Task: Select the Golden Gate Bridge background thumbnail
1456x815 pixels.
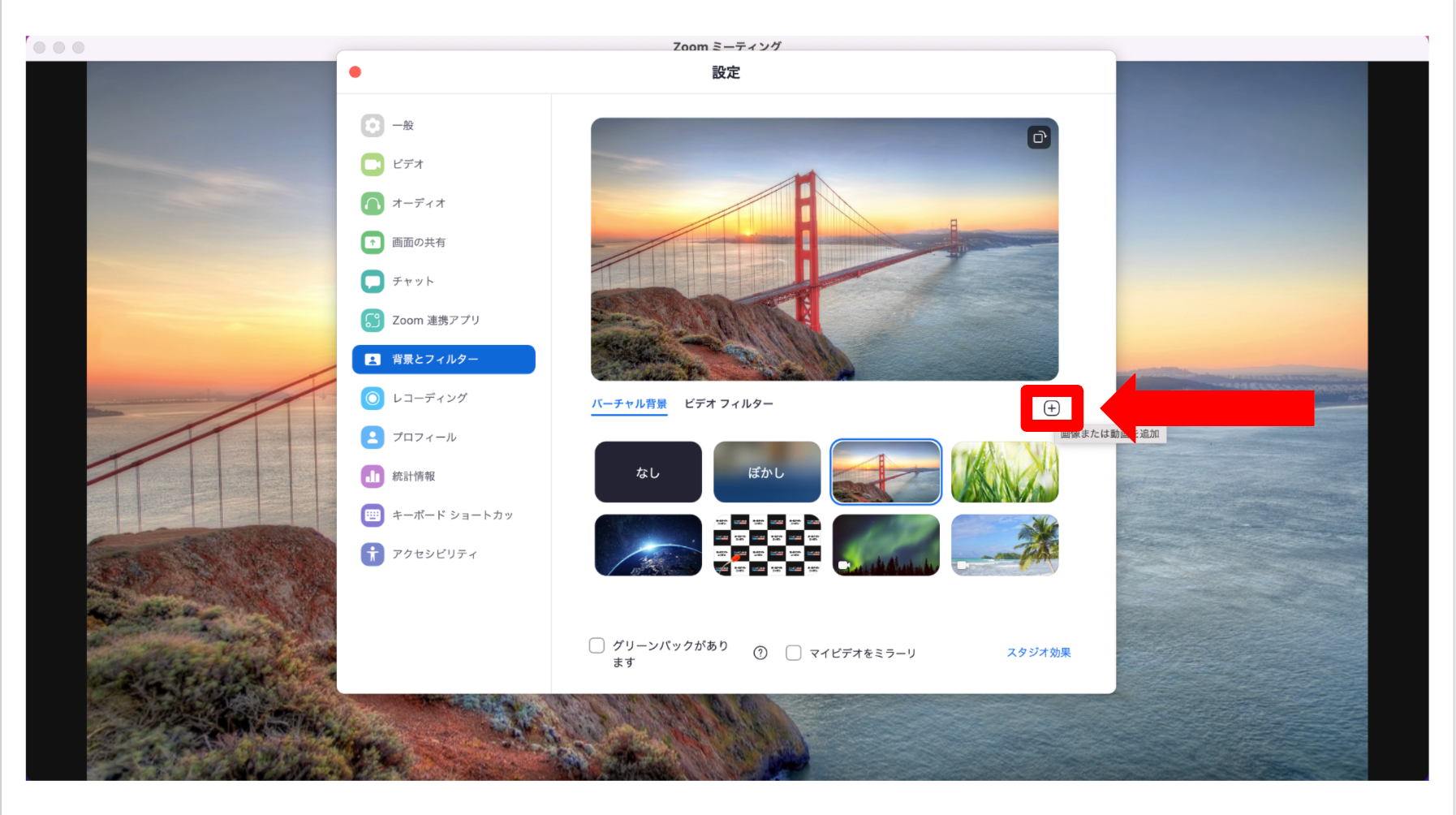Action: pyautogui.click(x=886, y=472)
